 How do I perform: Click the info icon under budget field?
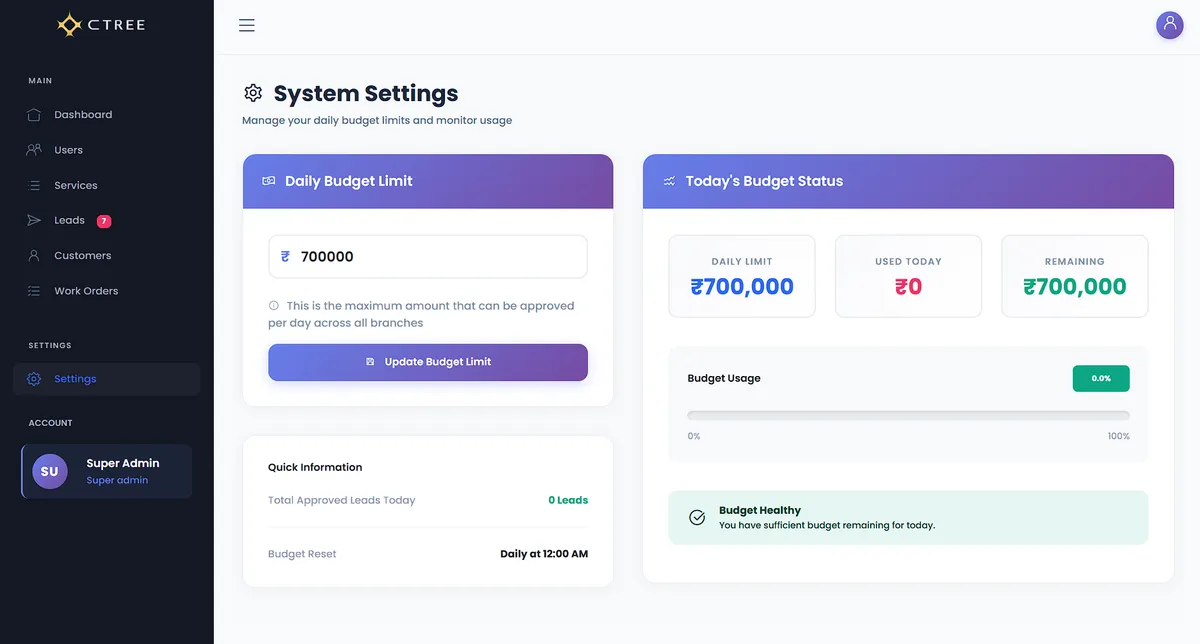pyautogui.click(x=274, y=306)
